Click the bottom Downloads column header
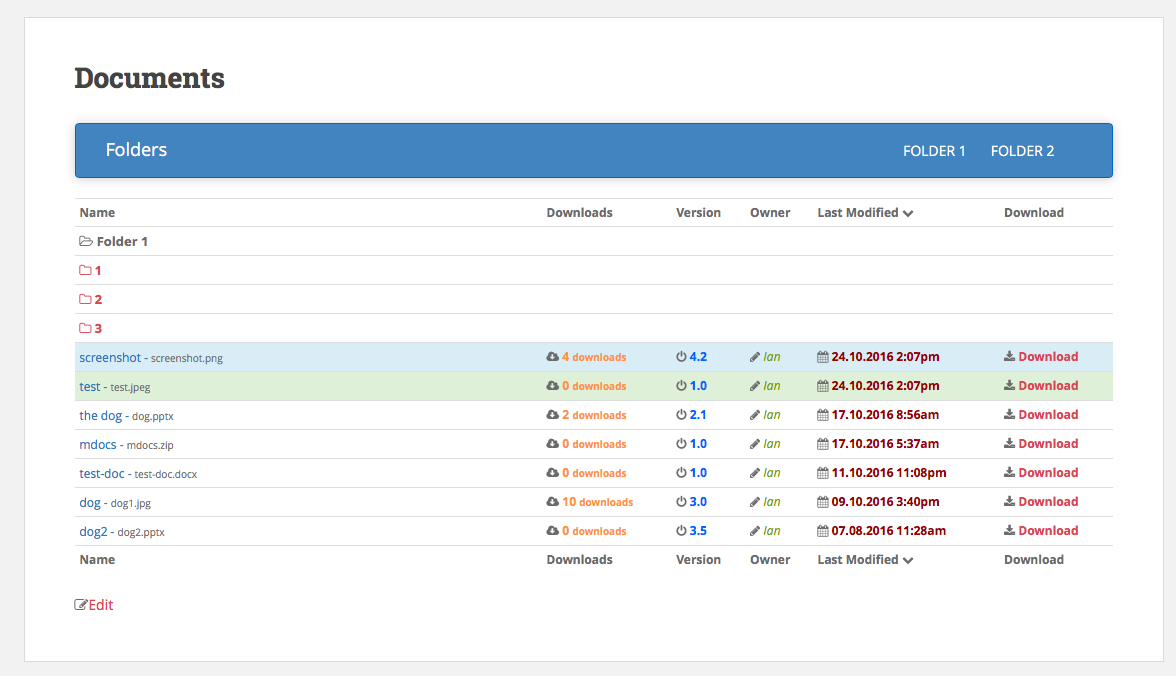The image size is (1176, 676). (579, 560)
